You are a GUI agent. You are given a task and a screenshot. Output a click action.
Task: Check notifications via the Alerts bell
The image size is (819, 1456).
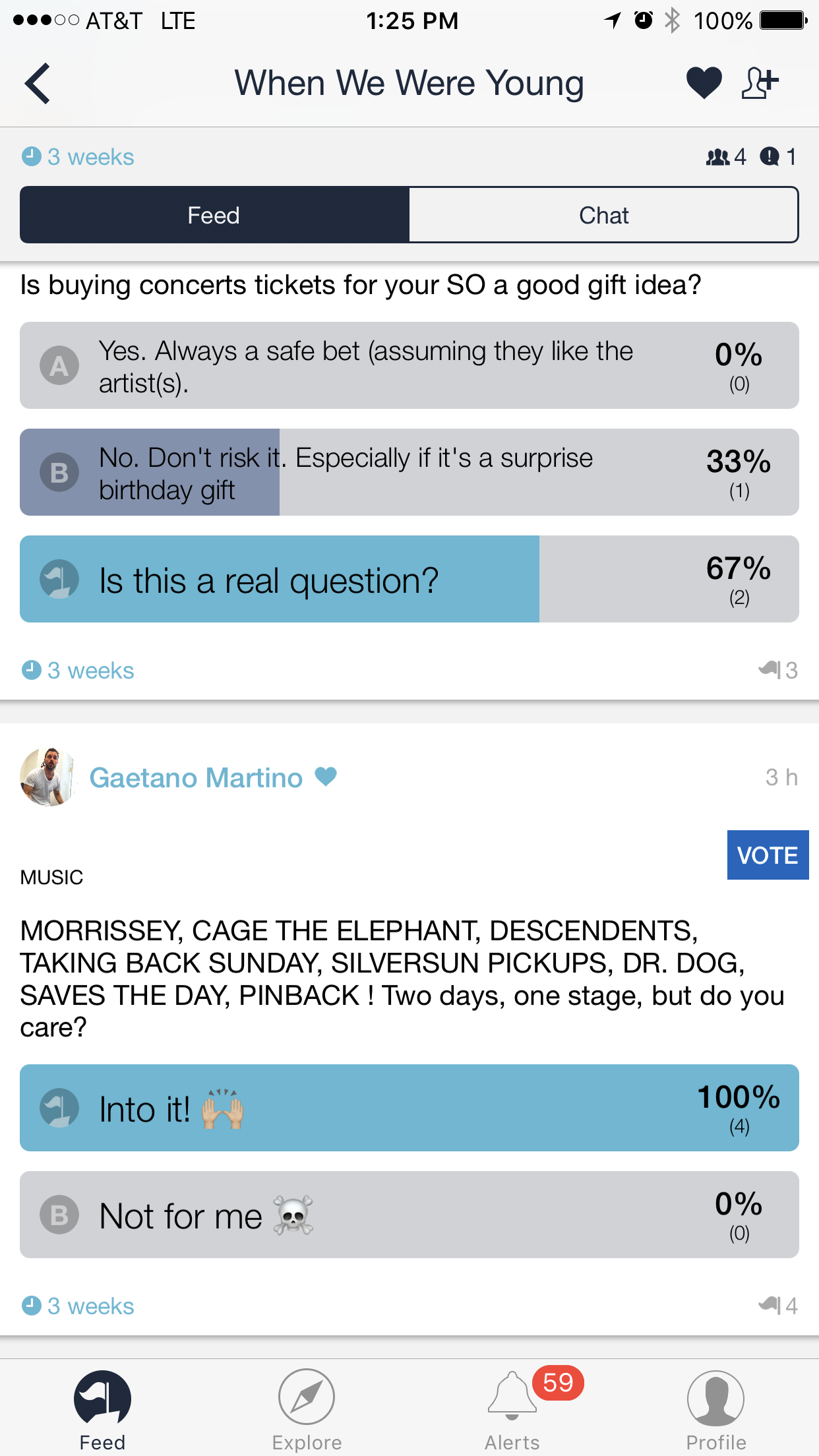(x=511, y=1398)
